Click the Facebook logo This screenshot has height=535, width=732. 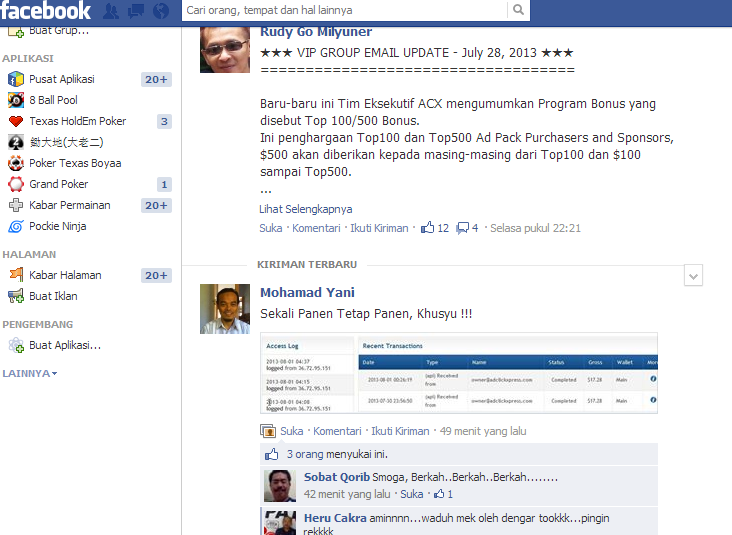tap(45, 11)
